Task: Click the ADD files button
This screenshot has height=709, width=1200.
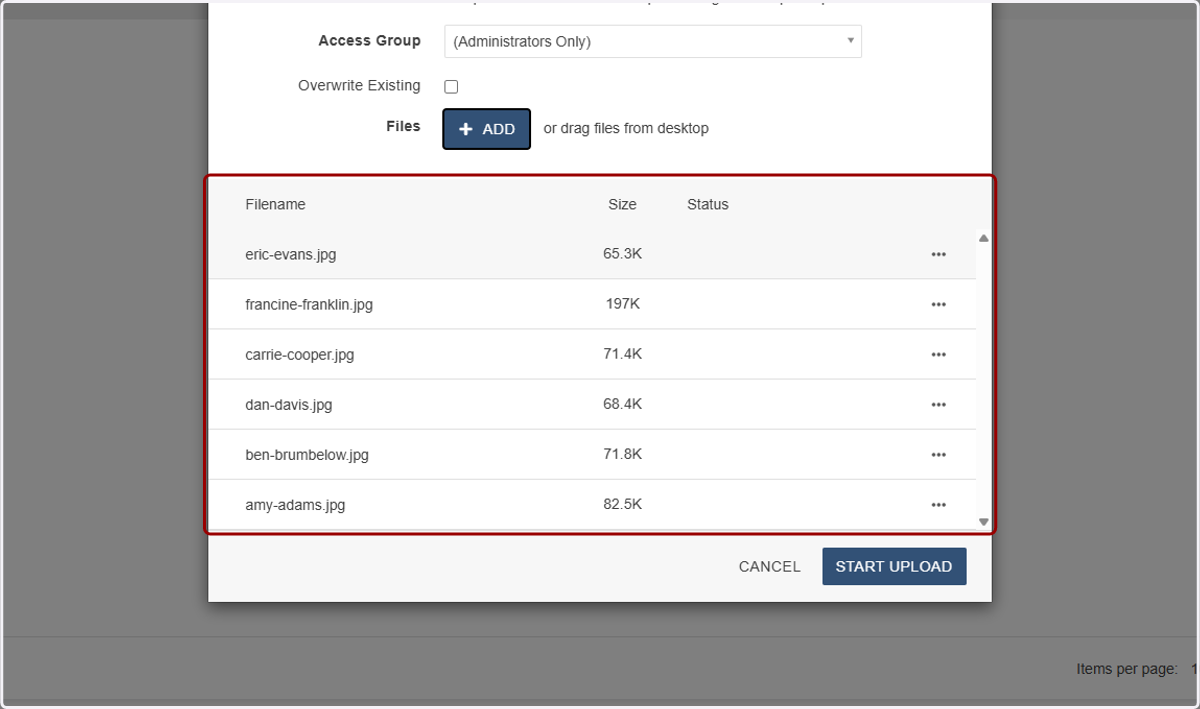Action: tap(486, 129)
